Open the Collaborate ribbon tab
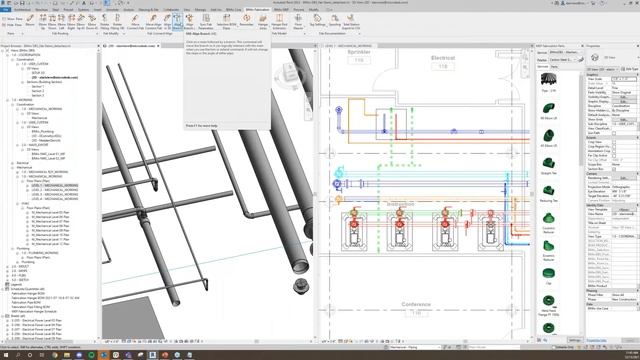 171,9
